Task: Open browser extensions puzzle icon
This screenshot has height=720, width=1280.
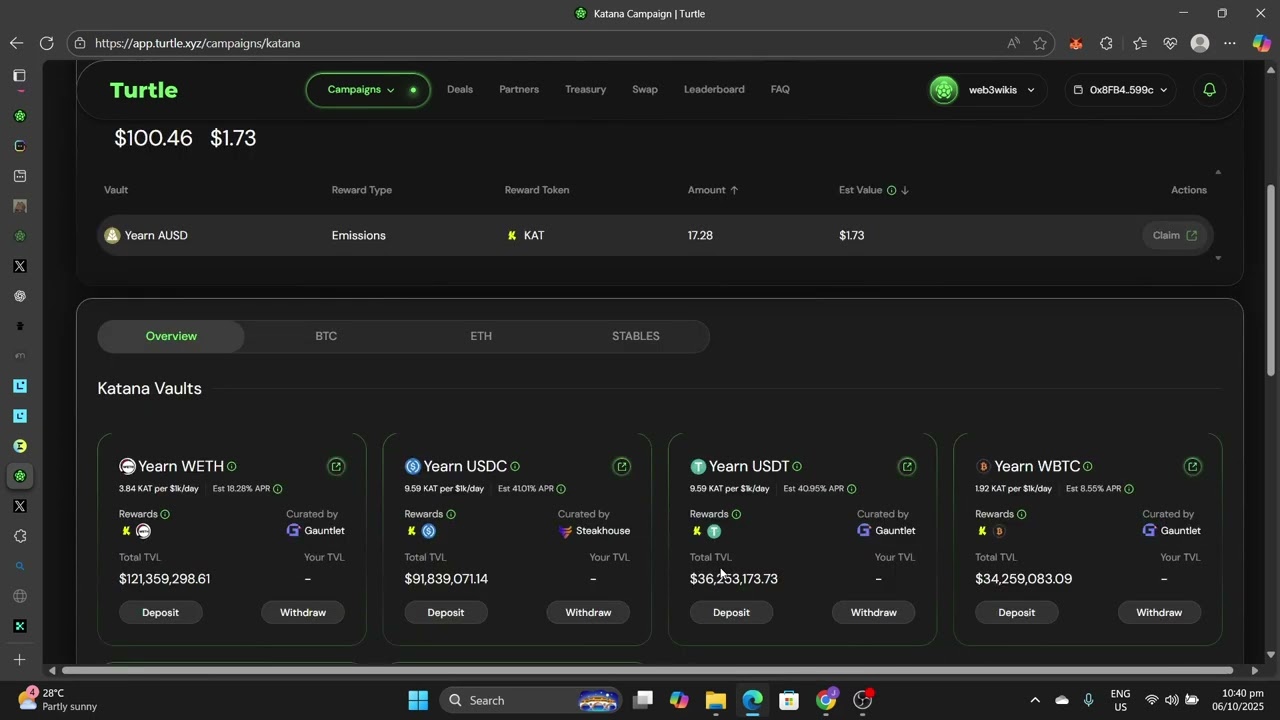Action: click(x=1106, y=43)
